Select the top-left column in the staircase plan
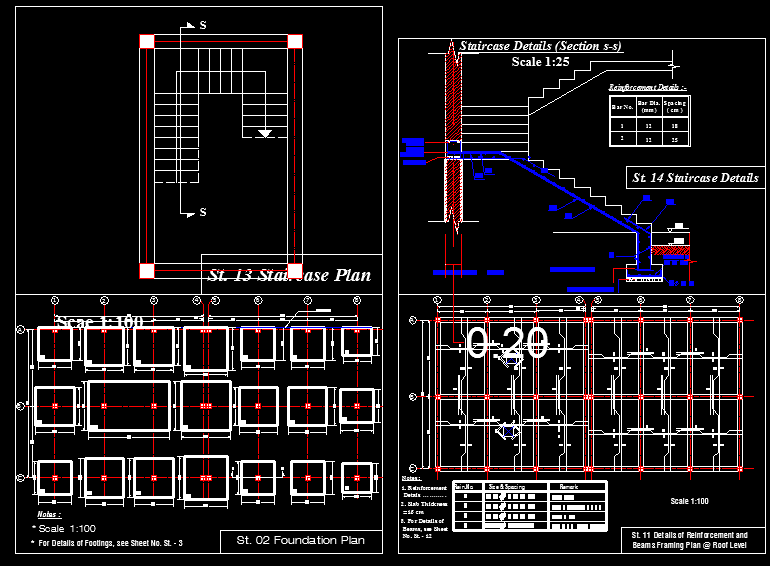This screenshot has height=566, width=770. click(x=147, y=41)
